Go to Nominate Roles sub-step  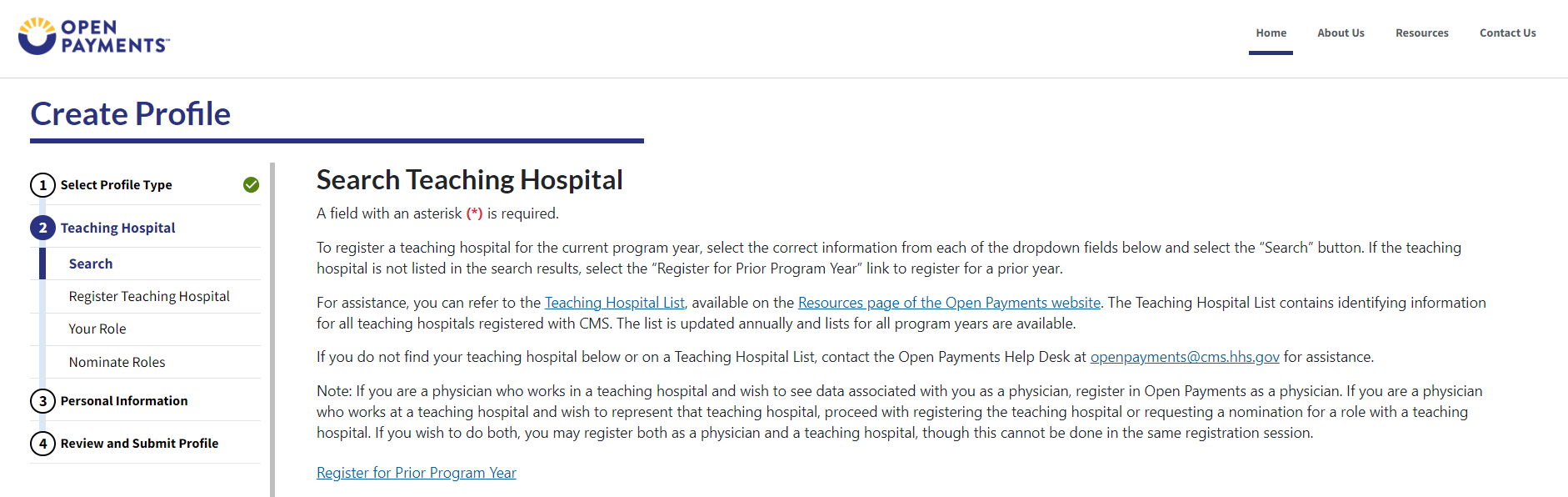click(117, 362)
